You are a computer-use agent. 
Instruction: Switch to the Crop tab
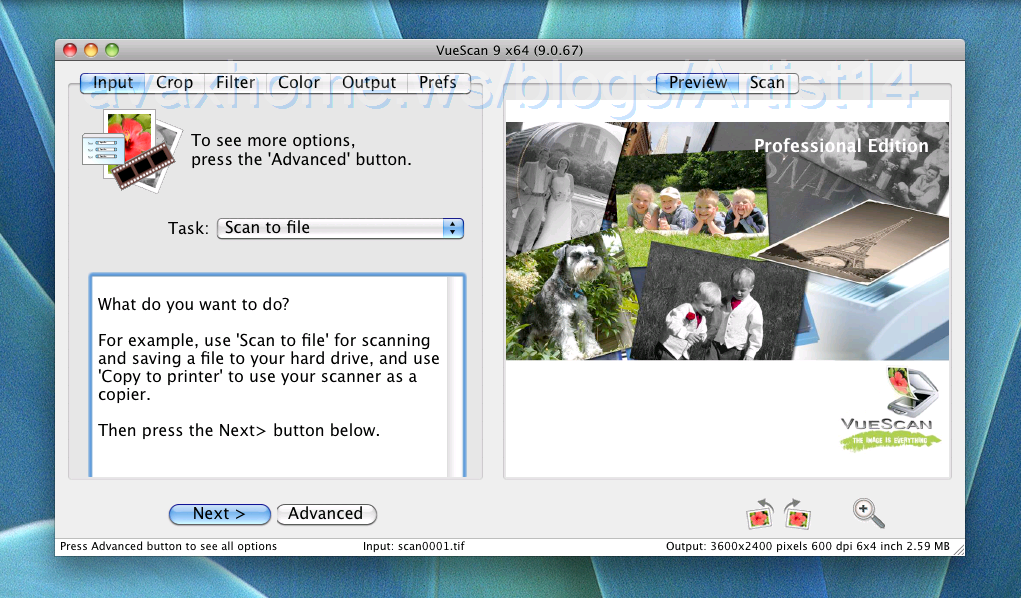(x=175, y=83)
